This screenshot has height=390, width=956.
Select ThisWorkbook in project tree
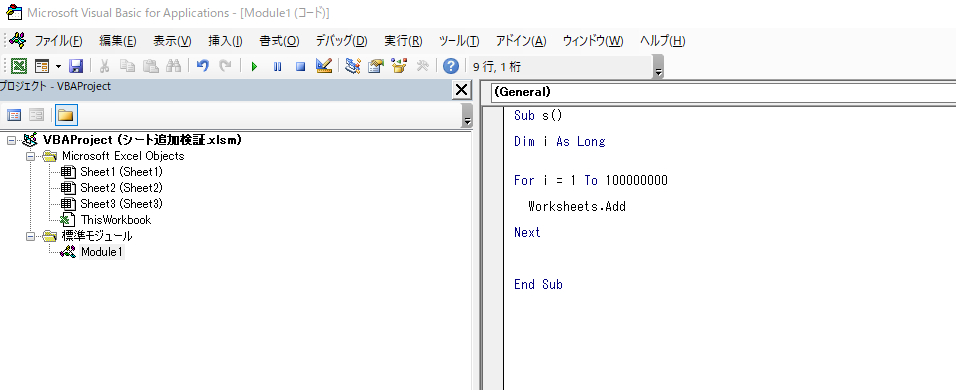point(116,219)
